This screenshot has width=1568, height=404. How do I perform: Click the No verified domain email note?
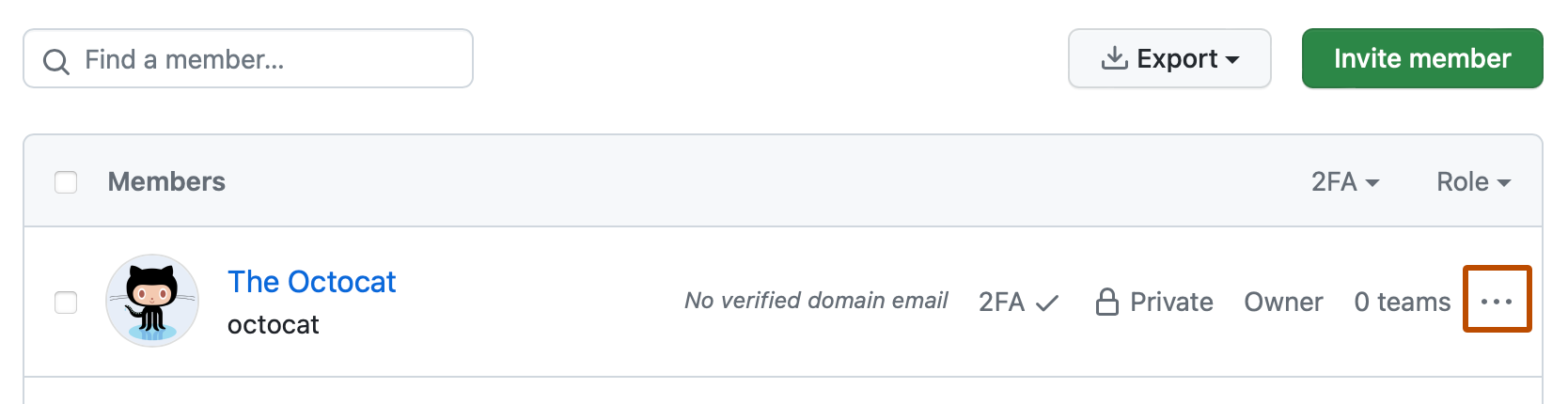pos(816,301)
